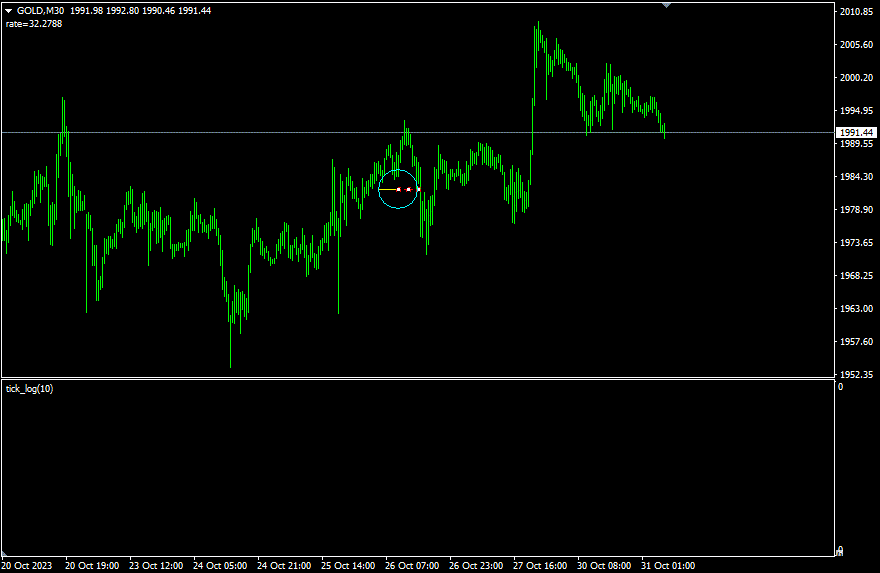Click the 1968.25 price scale label
This screenshot has width=880, height=573.
pos(856,276)
